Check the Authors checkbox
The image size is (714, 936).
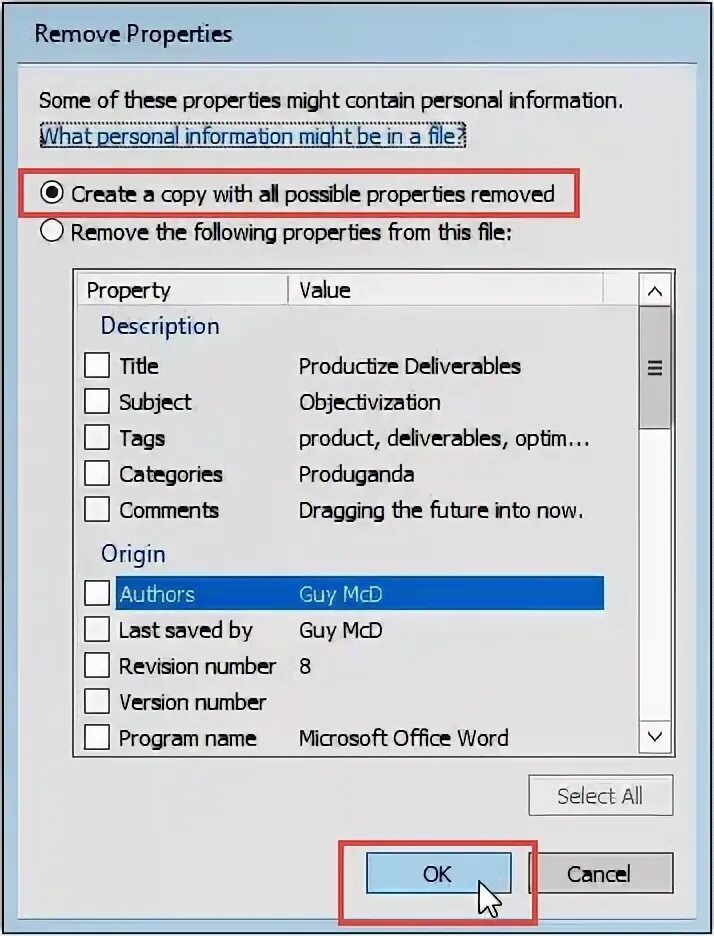(x=97, y=593)
